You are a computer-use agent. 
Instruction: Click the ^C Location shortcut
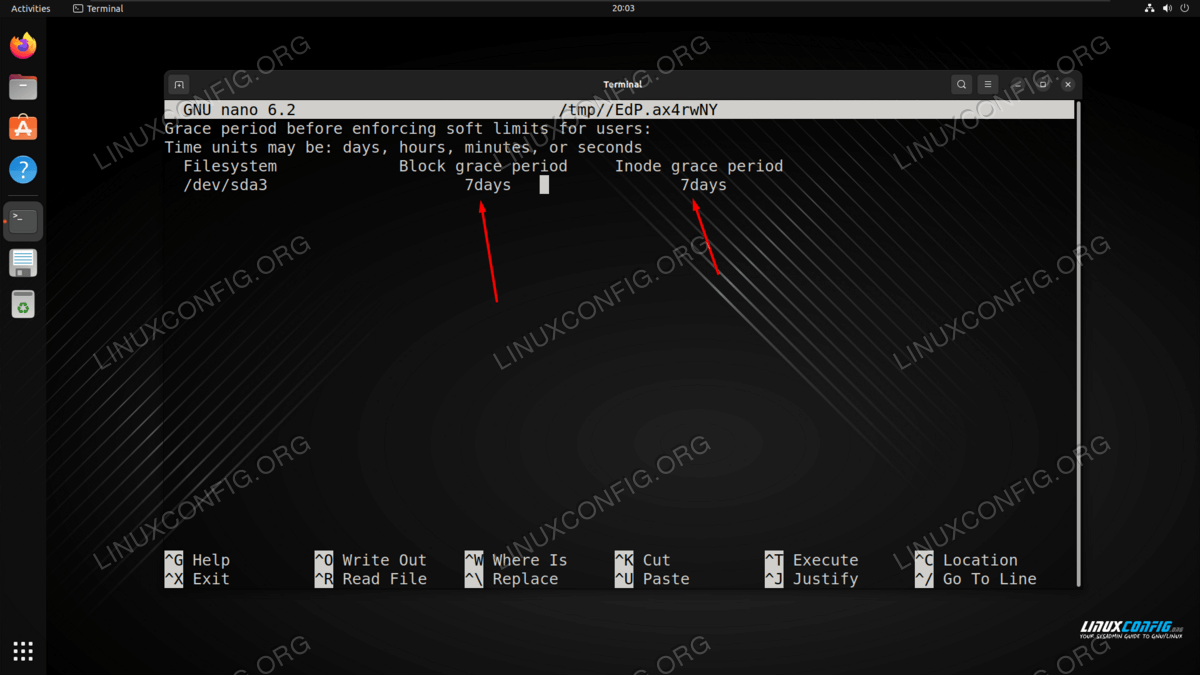coord(966,560)
